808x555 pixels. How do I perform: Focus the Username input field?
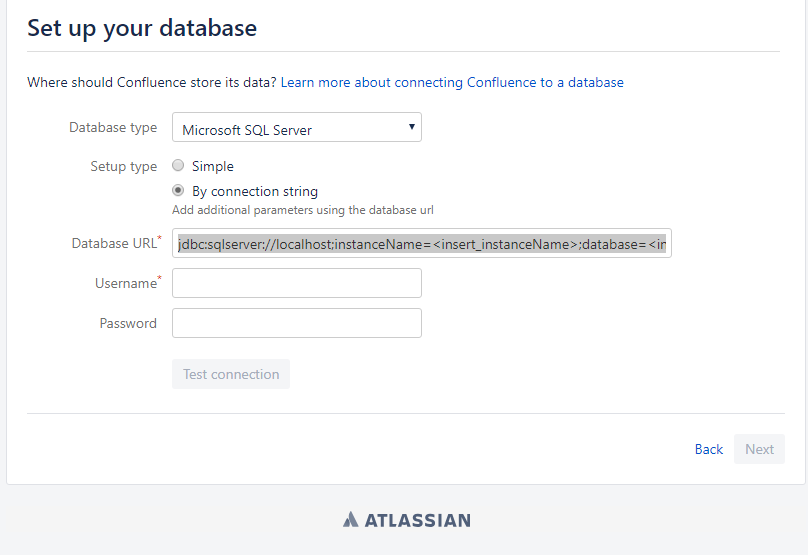pos(297,283)
